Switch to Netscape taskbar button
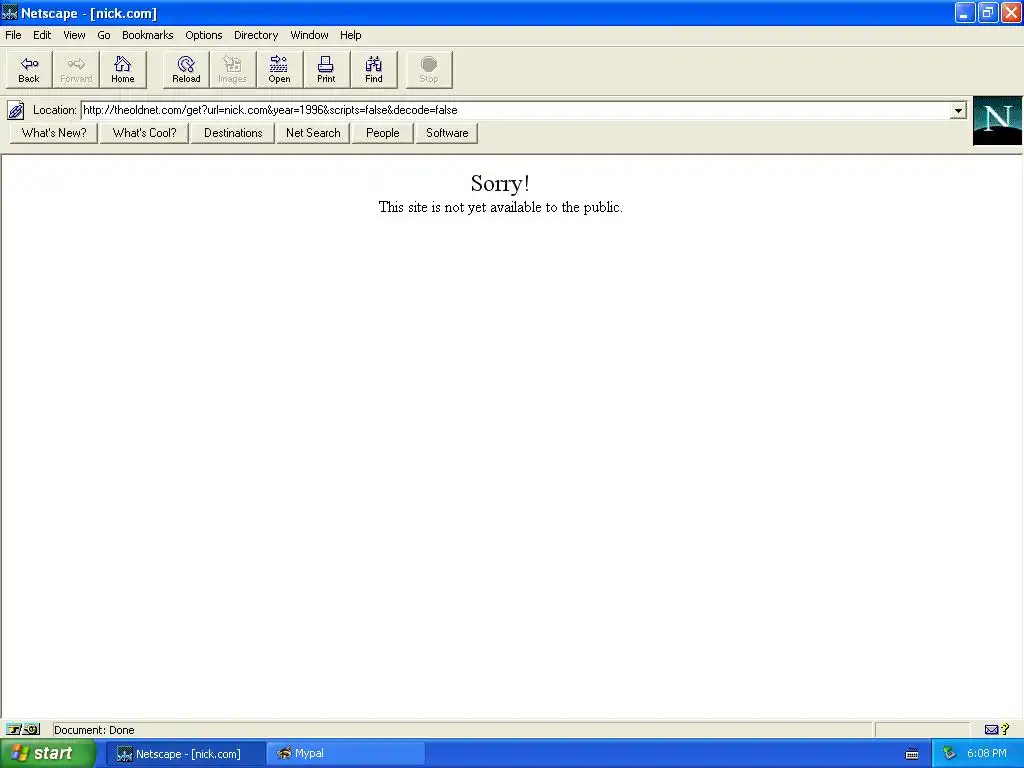This screenshot has width=1024, height=768. 186,754
